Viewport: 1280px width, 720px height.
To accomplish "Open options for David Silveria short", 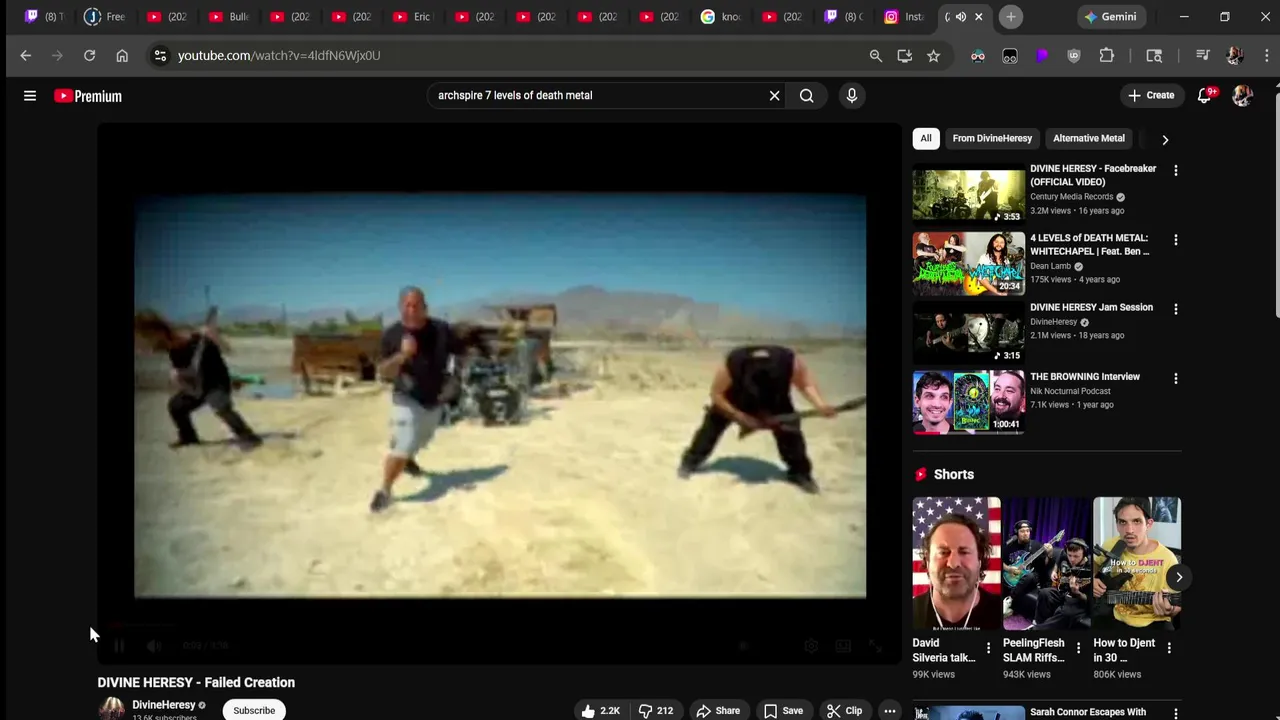I will [x=988, y=648].
